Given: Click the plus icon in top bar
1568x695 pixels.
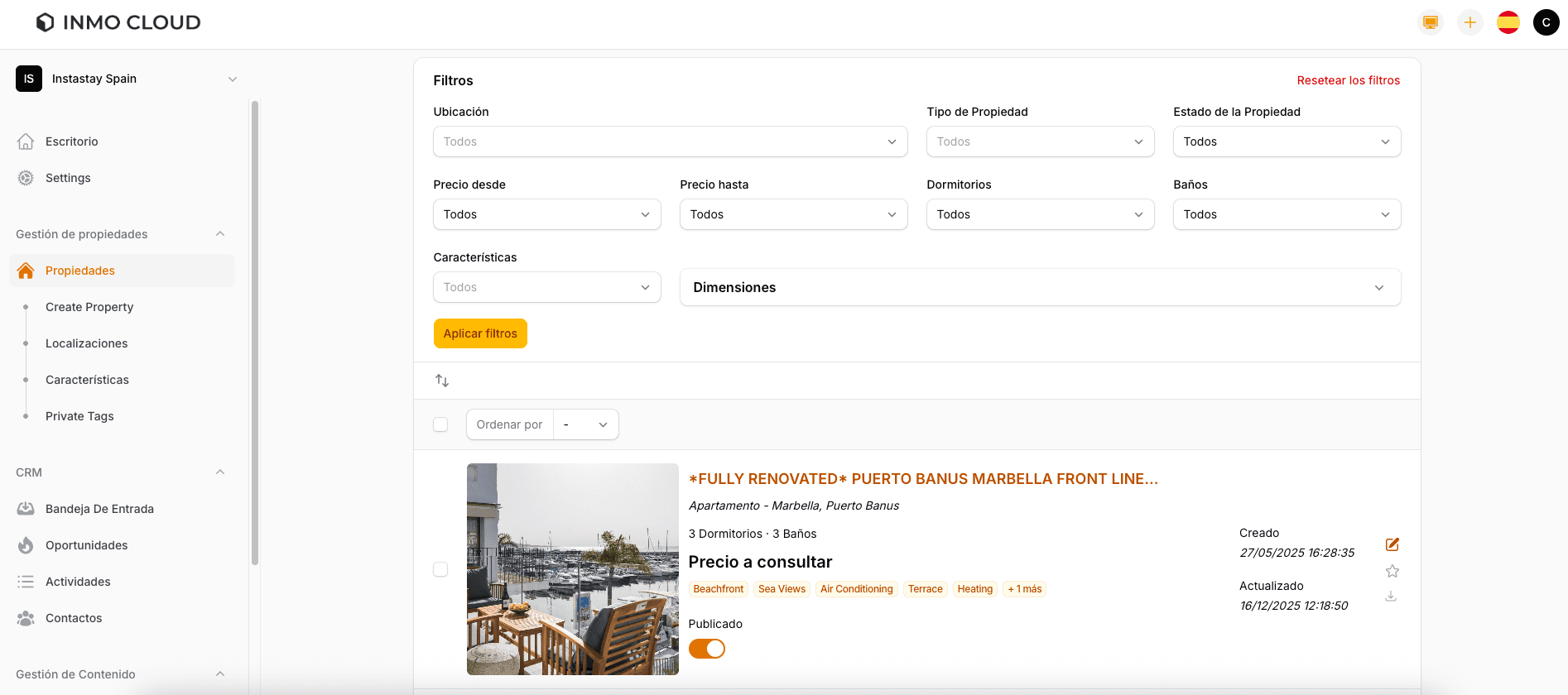Looking at the screenshot, I should [x=1469, y=22].
